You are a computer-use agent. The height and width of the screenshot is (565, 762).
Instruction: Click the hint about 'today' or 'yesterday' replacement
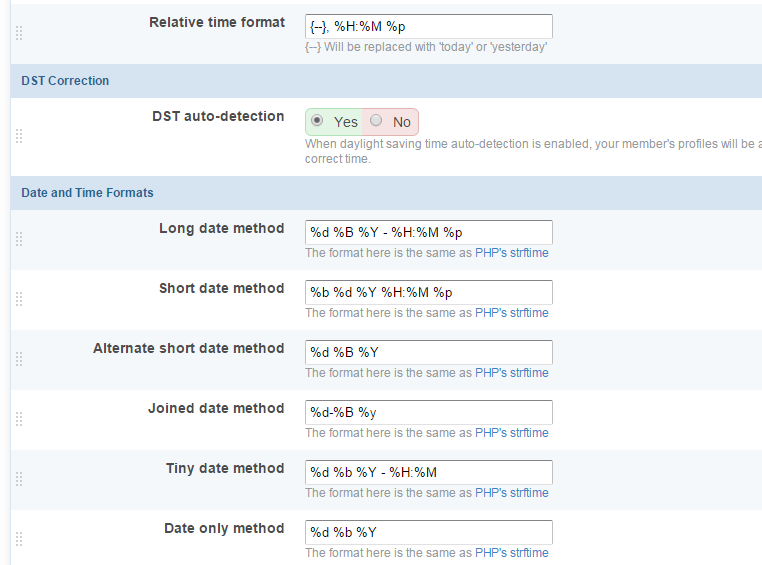tap(426, 47)
